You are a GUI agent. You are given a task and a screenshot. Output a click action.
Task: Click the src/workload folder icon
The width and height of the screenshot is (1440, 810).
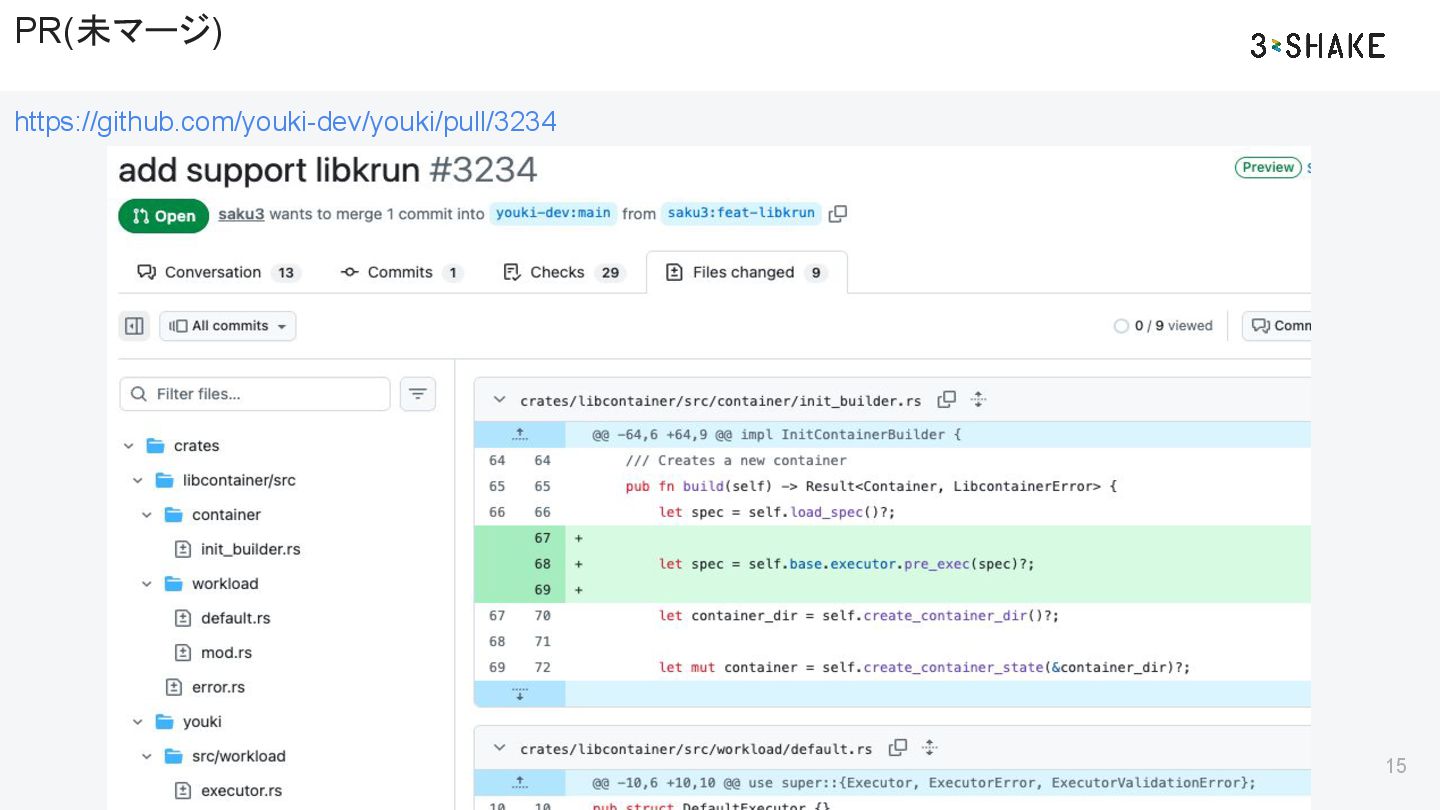pyautogui.click(x=173, y=757)
